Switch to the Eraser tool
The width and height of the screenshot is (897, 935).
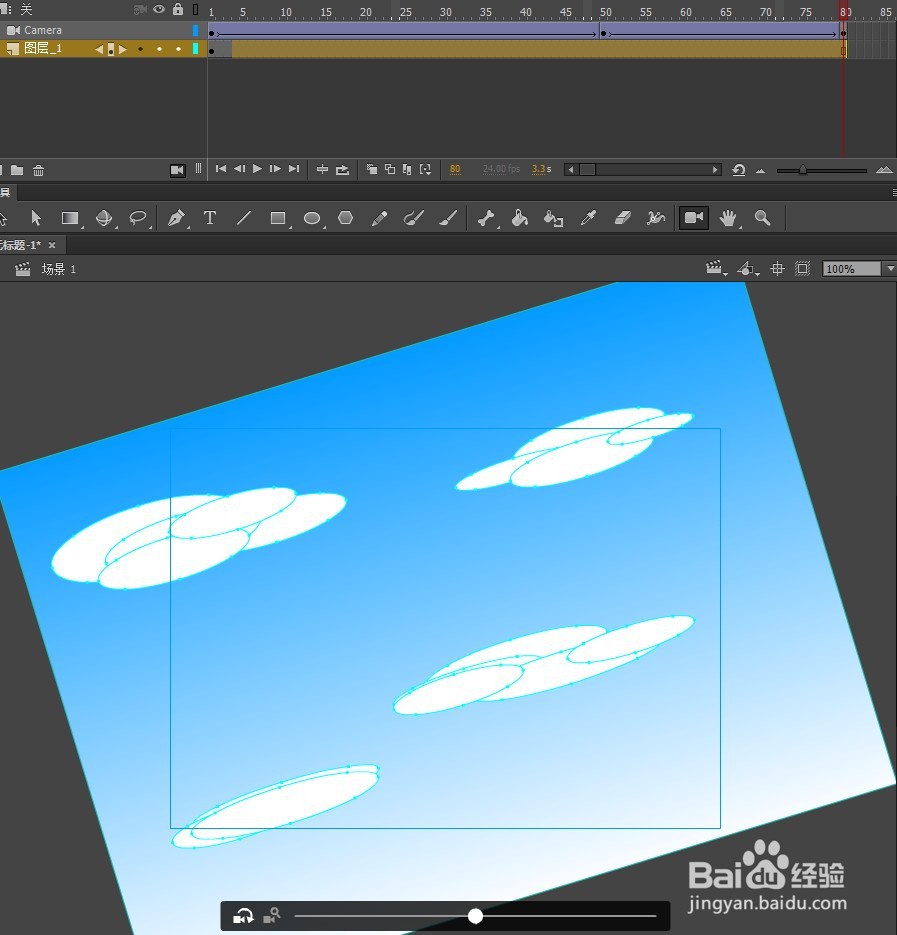click(622, 218)
